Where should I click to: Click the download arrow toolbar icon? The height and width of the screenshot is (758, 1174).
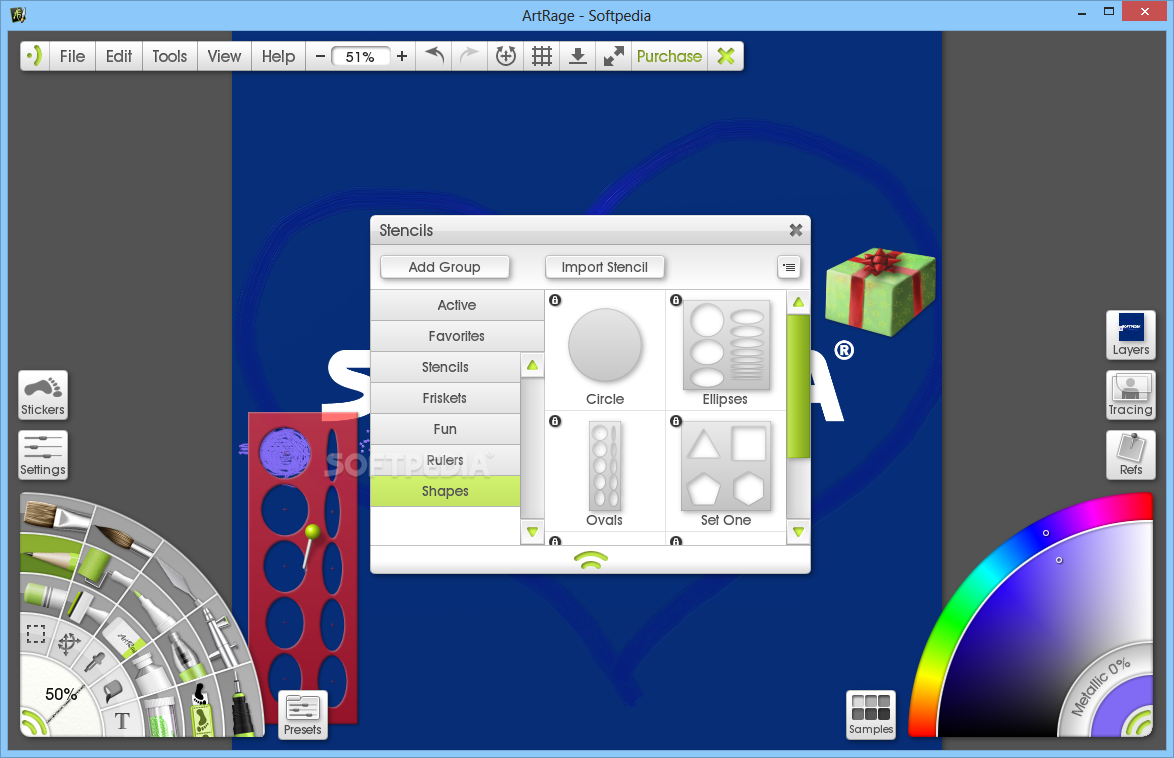click(577, 56)
